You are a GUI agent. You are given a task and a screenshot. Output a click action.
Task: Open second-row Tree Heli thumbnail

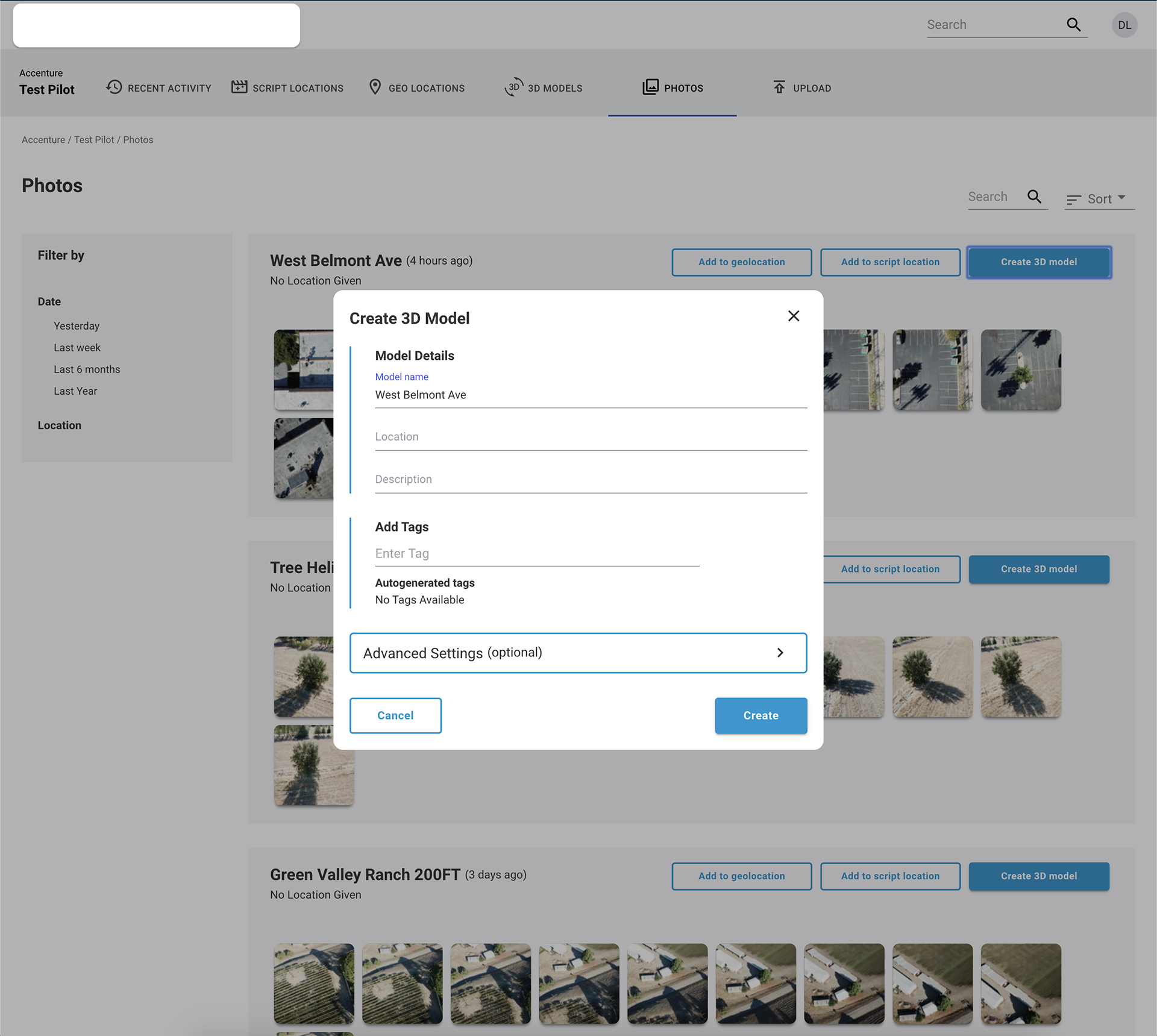coord(314,765)
